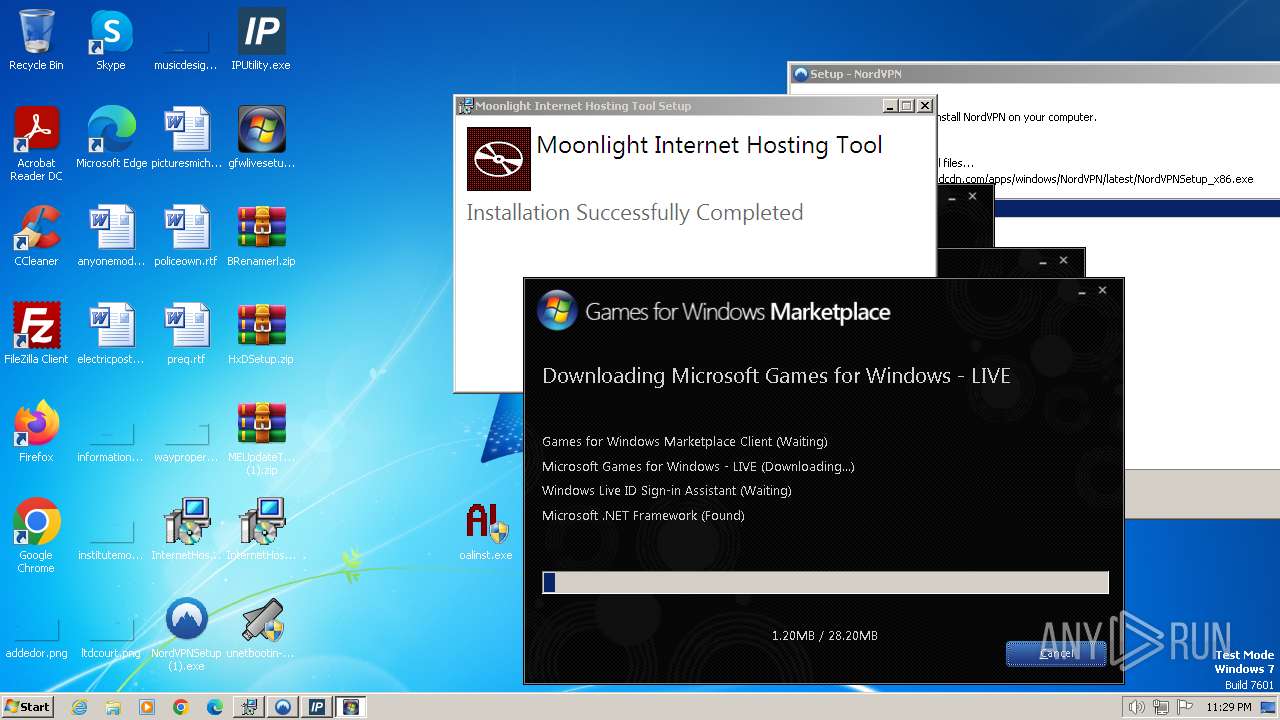Open the Skype desktop shortcut
1280x720 pixels.
(x=111, y=41)
